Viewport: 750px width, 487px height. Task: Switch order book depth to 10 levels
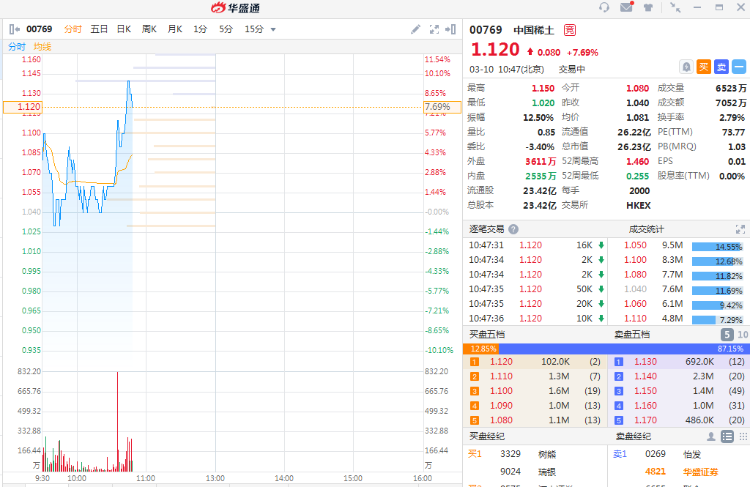(x=741, y=334)
